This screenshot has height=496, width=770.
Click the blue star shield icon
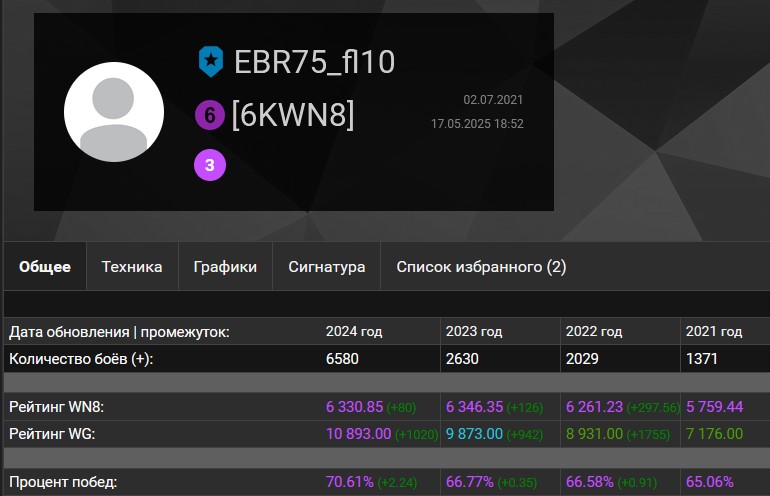tap(210, 62)
